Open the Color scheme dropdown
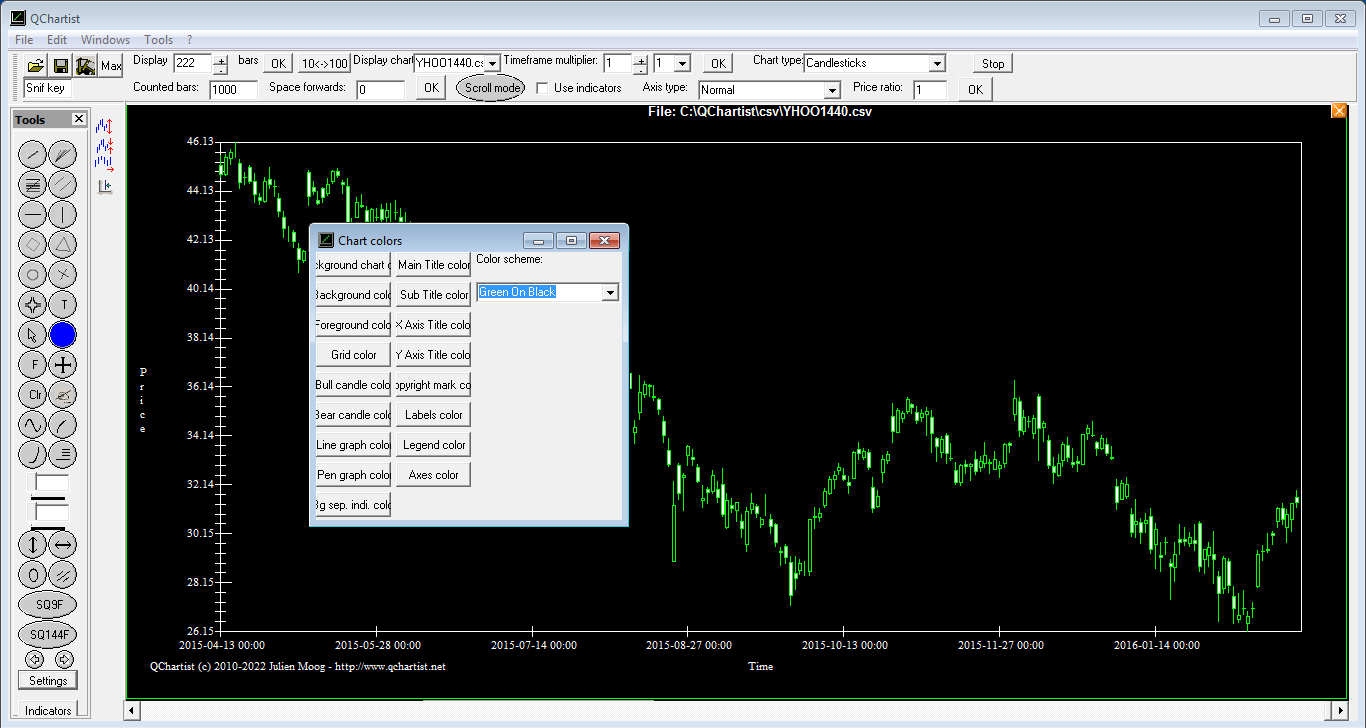The image size is (1366, 728). 609,292
